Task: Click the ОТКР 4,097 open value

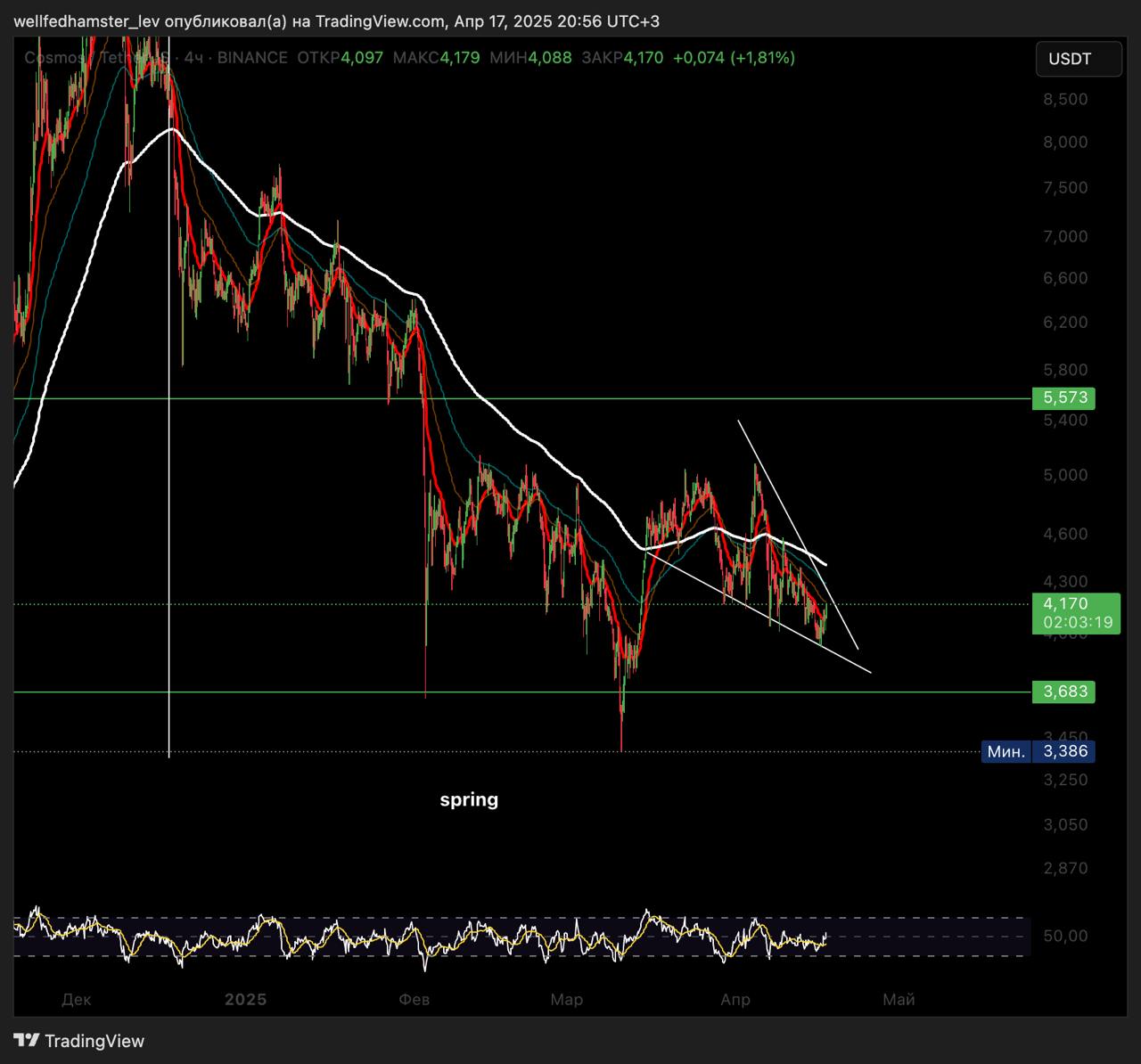Action: pos(340,58)
